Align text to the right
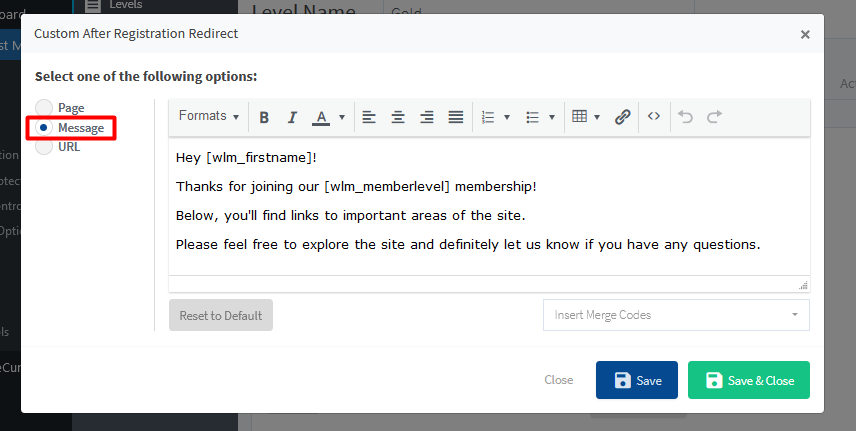856x431 pixels. coord(427,116)
